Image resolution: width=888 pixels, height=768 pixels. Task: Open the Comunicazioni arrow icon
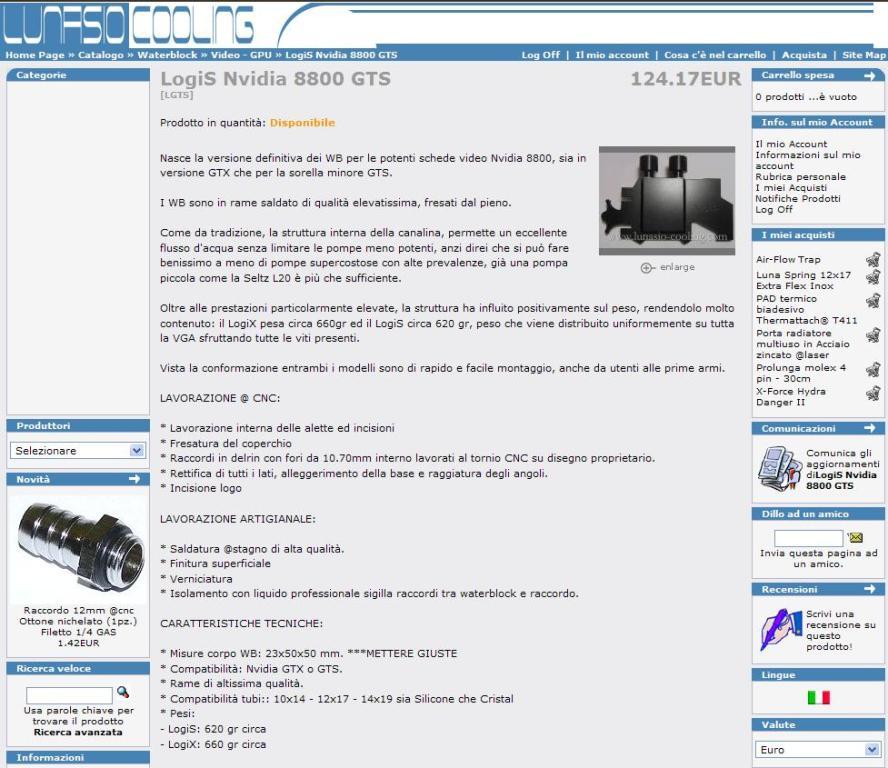tap(869, 428)
